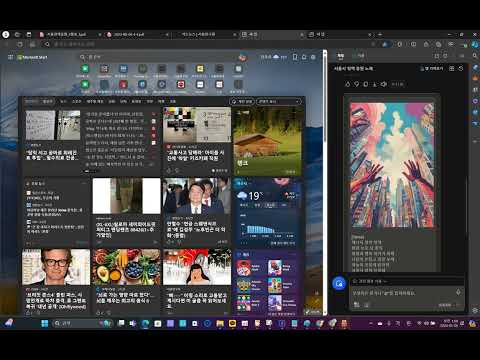Open the feed personalize button
Image resolution: width=480 pixels, height=360 pixels.
point(242,101)
